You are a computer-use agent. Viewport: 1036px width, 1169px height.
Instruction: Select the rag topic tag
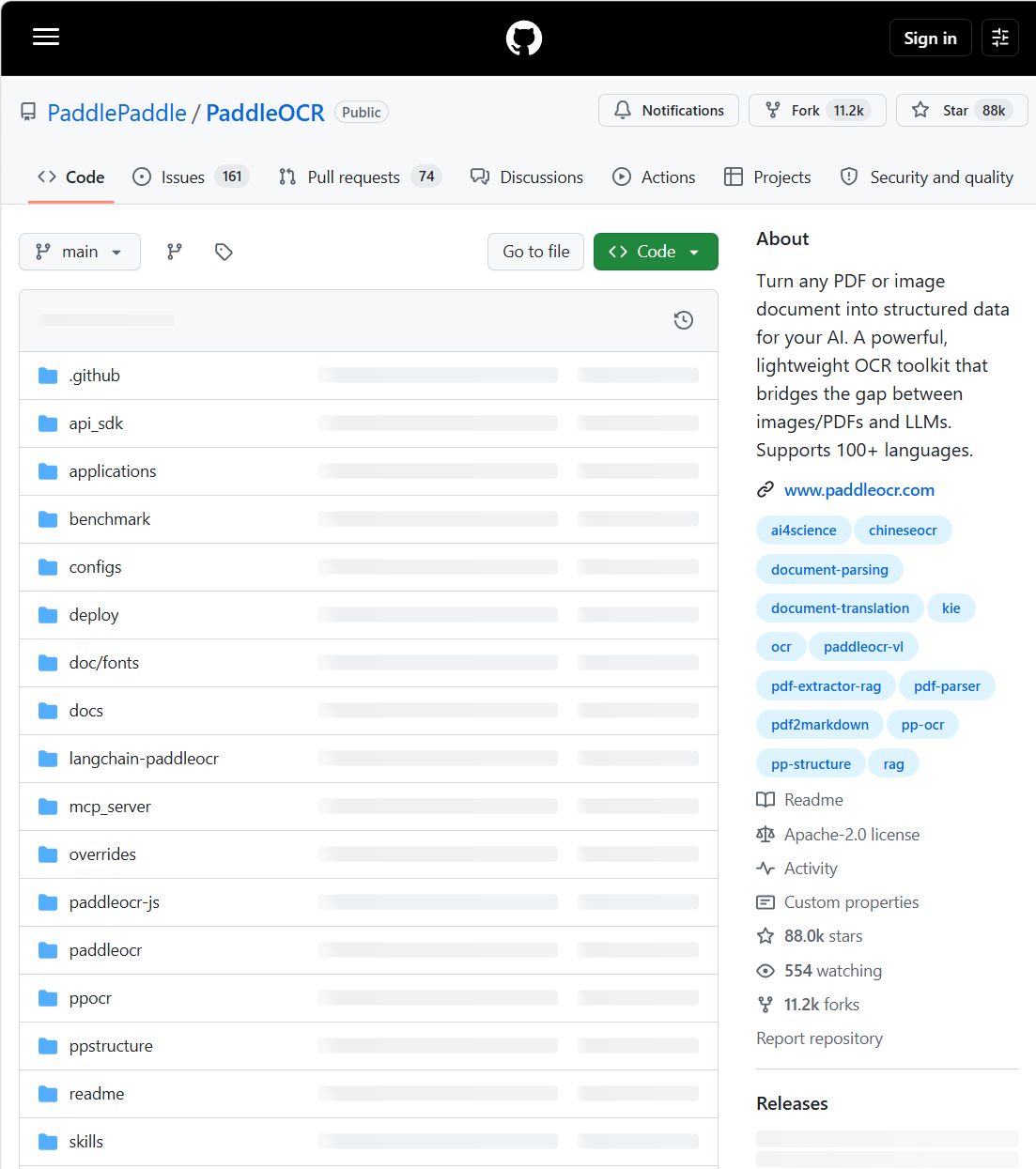(893, 764)
